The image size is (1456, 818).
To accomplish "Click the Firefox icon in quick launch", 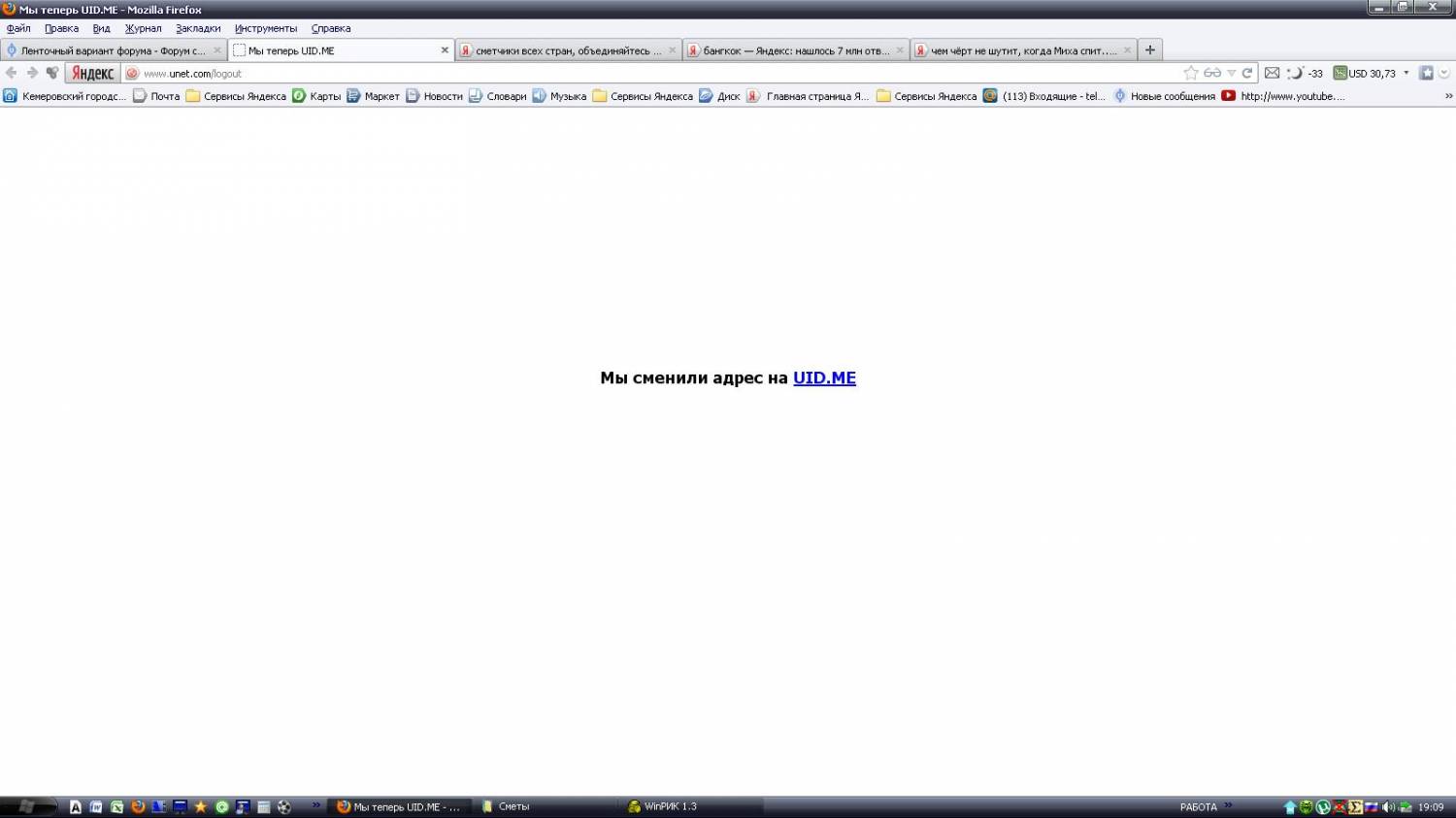I will [138, 806].
